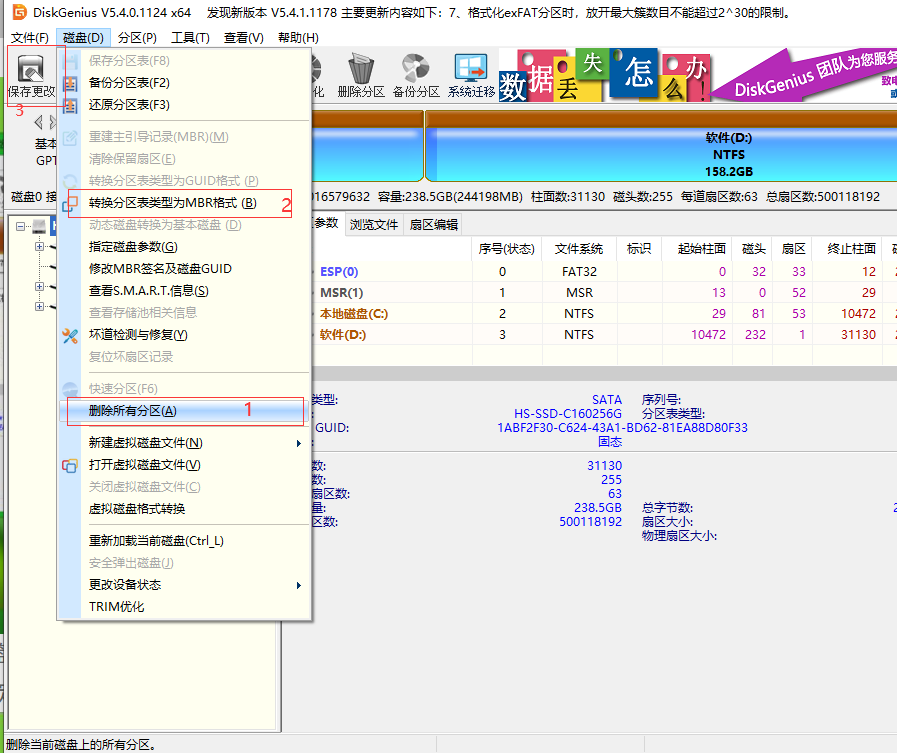Expand the first child node in disk tree

pos(39,246)
